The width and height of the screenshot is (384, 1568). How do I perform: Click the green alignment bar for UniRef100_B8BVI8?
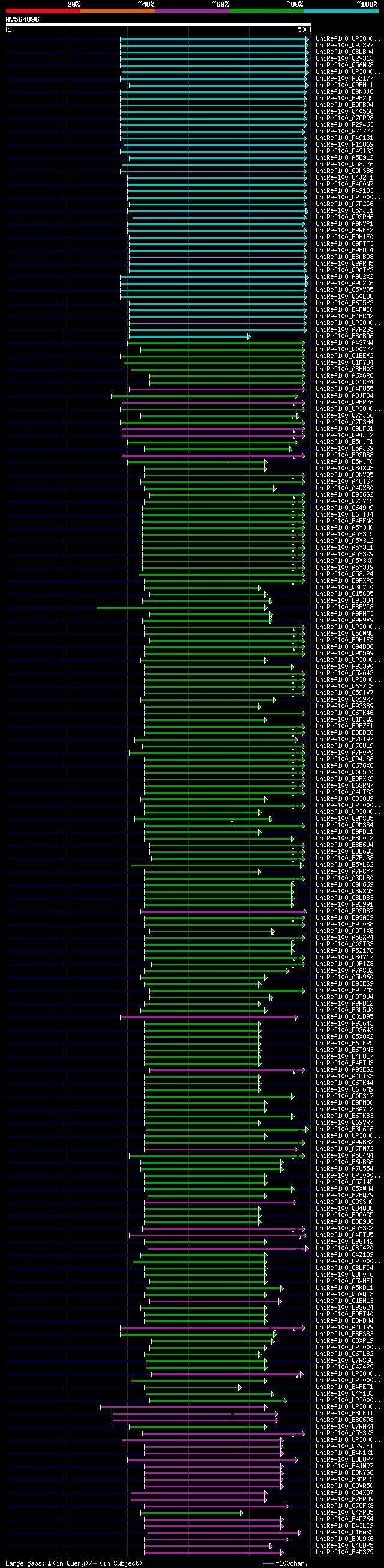coord(181,607)
